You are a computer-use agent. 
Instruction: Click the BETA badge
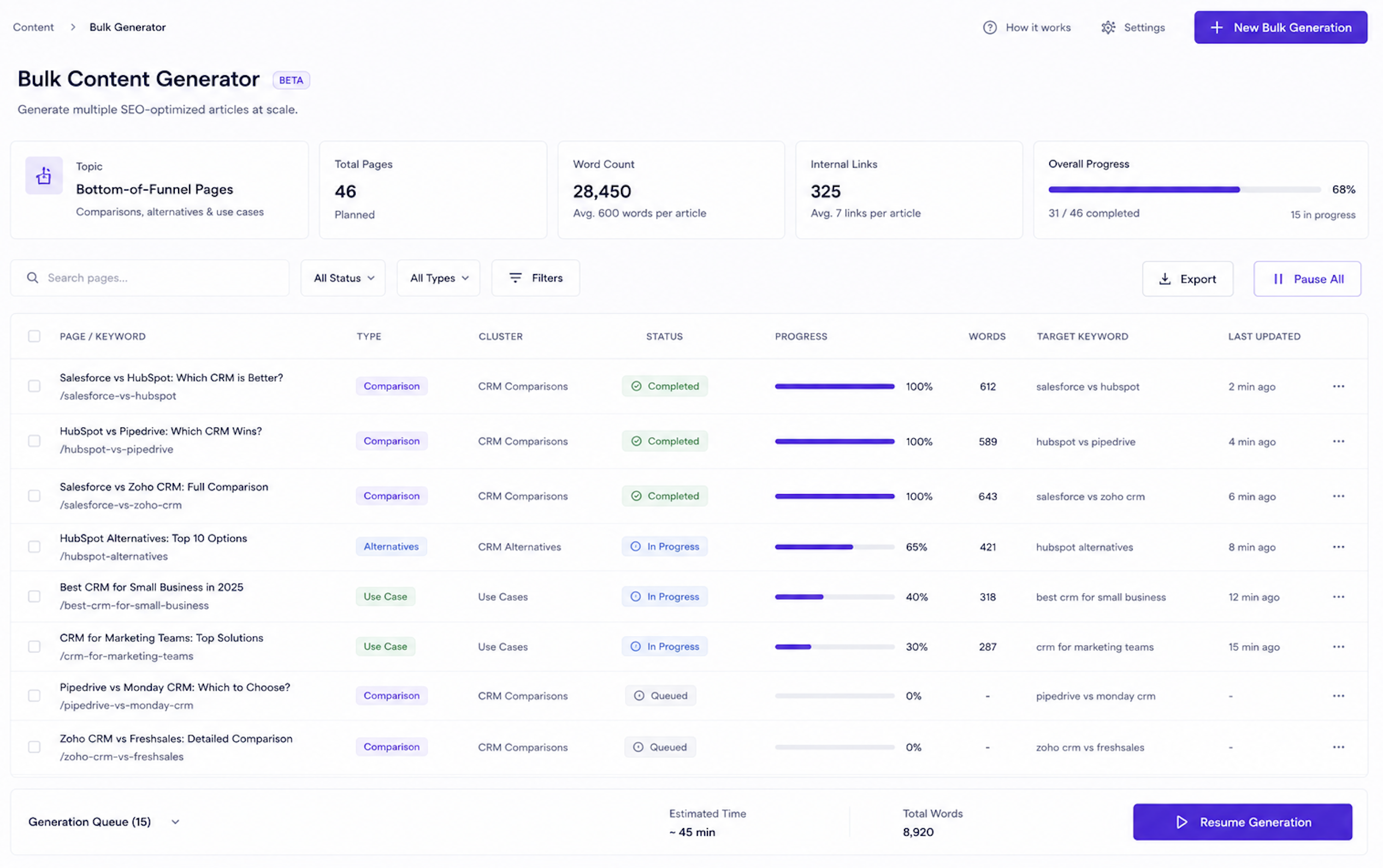(x=291, y=80)
